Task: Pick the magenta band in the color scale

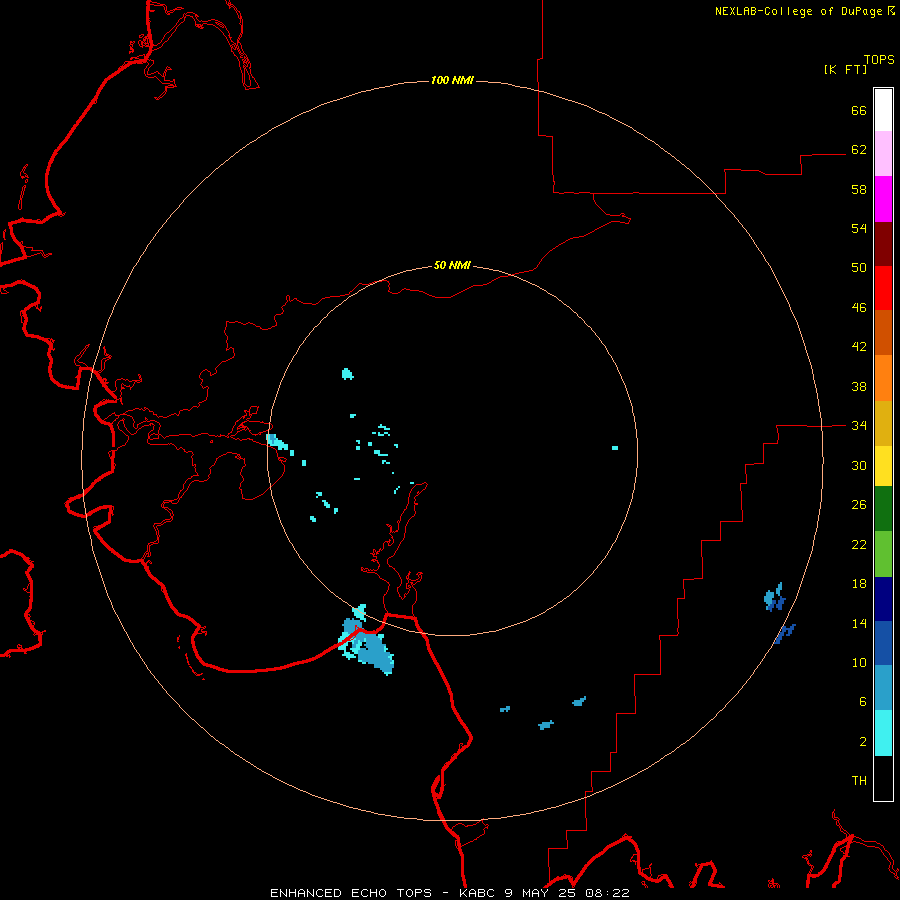Action: (x=883, y=199)
